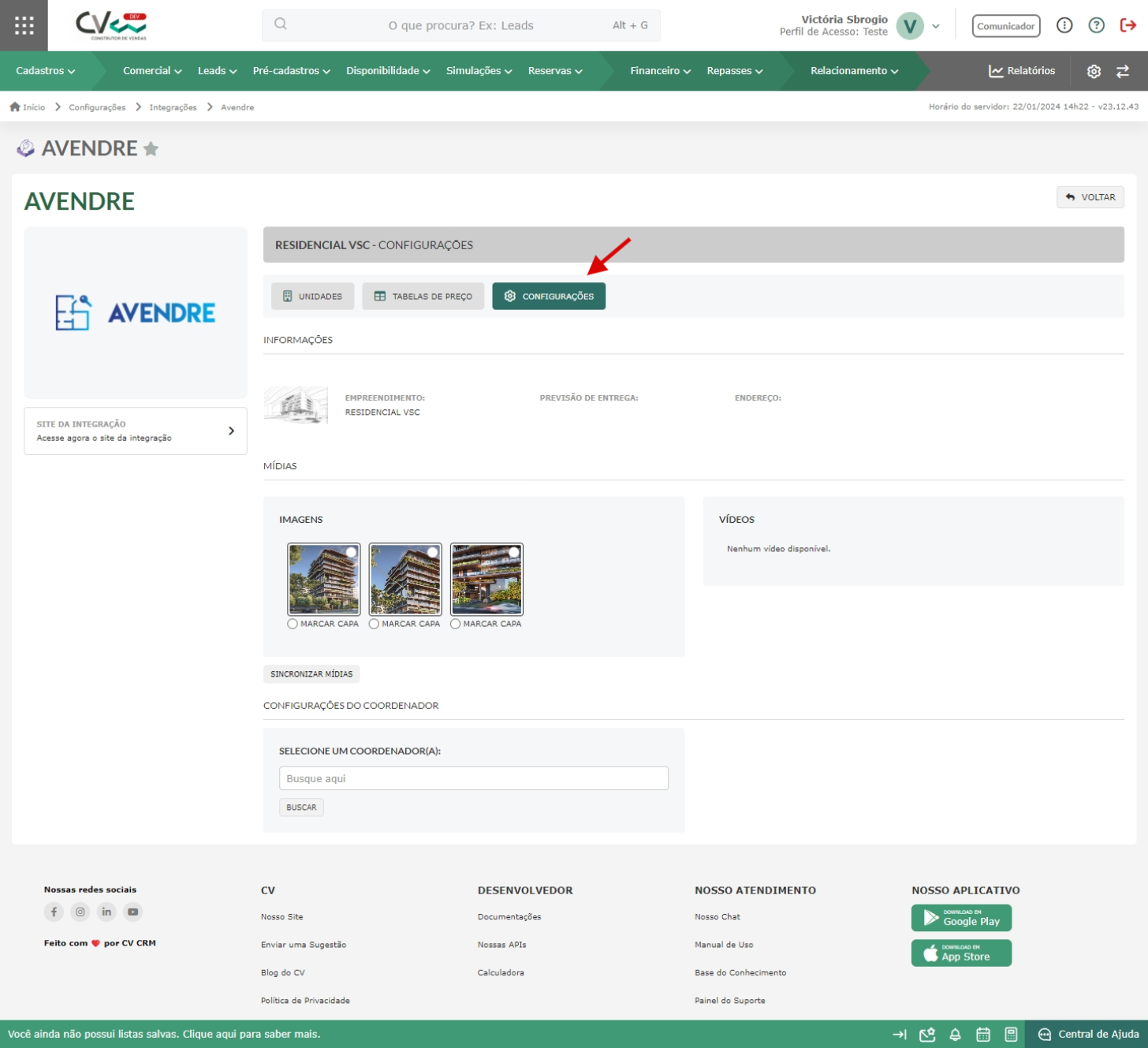
Task: Expand the Leads menu
Action: pyautogui.click(x=217, y=71)
